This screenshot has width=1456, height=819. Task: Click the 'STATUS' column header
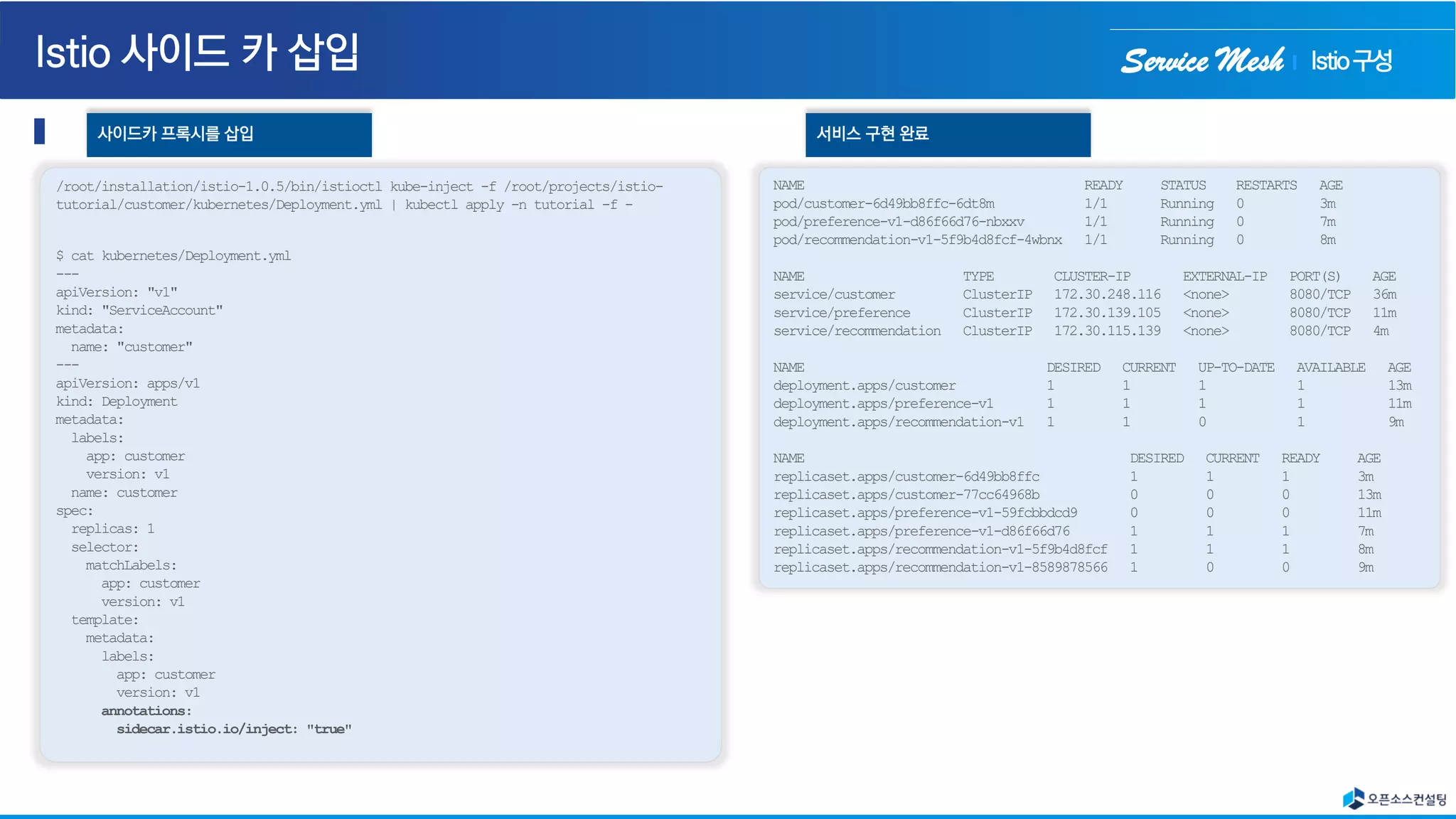(1183, 185)
